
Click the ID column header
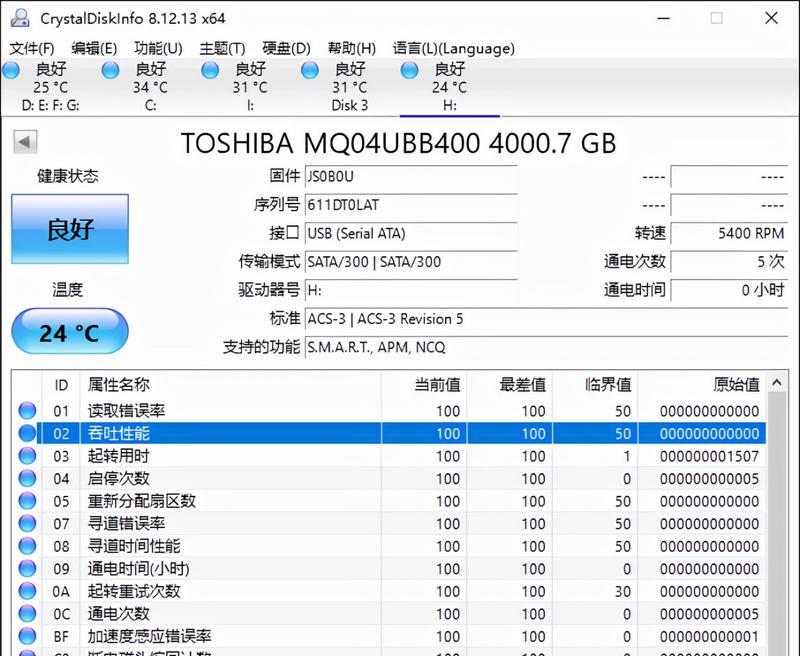[61, 385]
